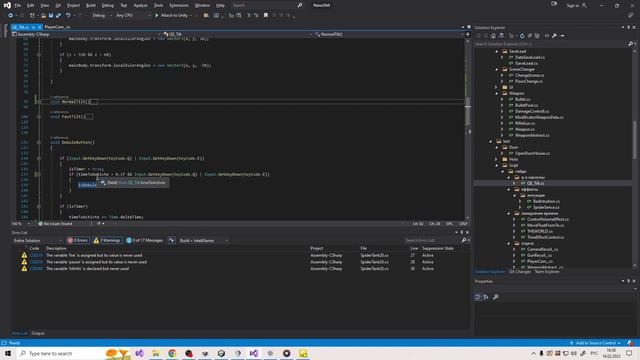Click the Save All toolbar icon
The width and height of the screenshot is (640, 360).
pyautogui.click(x=58, y=15)
